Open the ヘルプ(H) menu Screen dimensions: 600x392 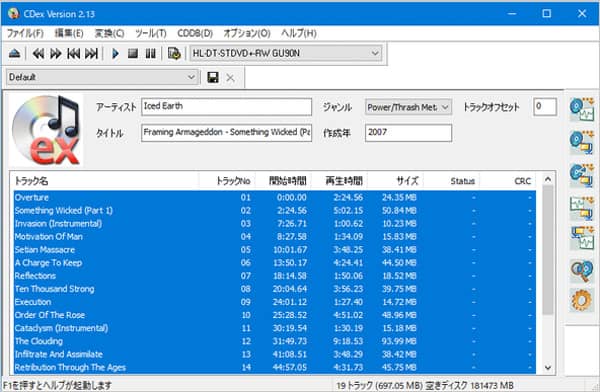pyautogui.click(x=298, y=33)
